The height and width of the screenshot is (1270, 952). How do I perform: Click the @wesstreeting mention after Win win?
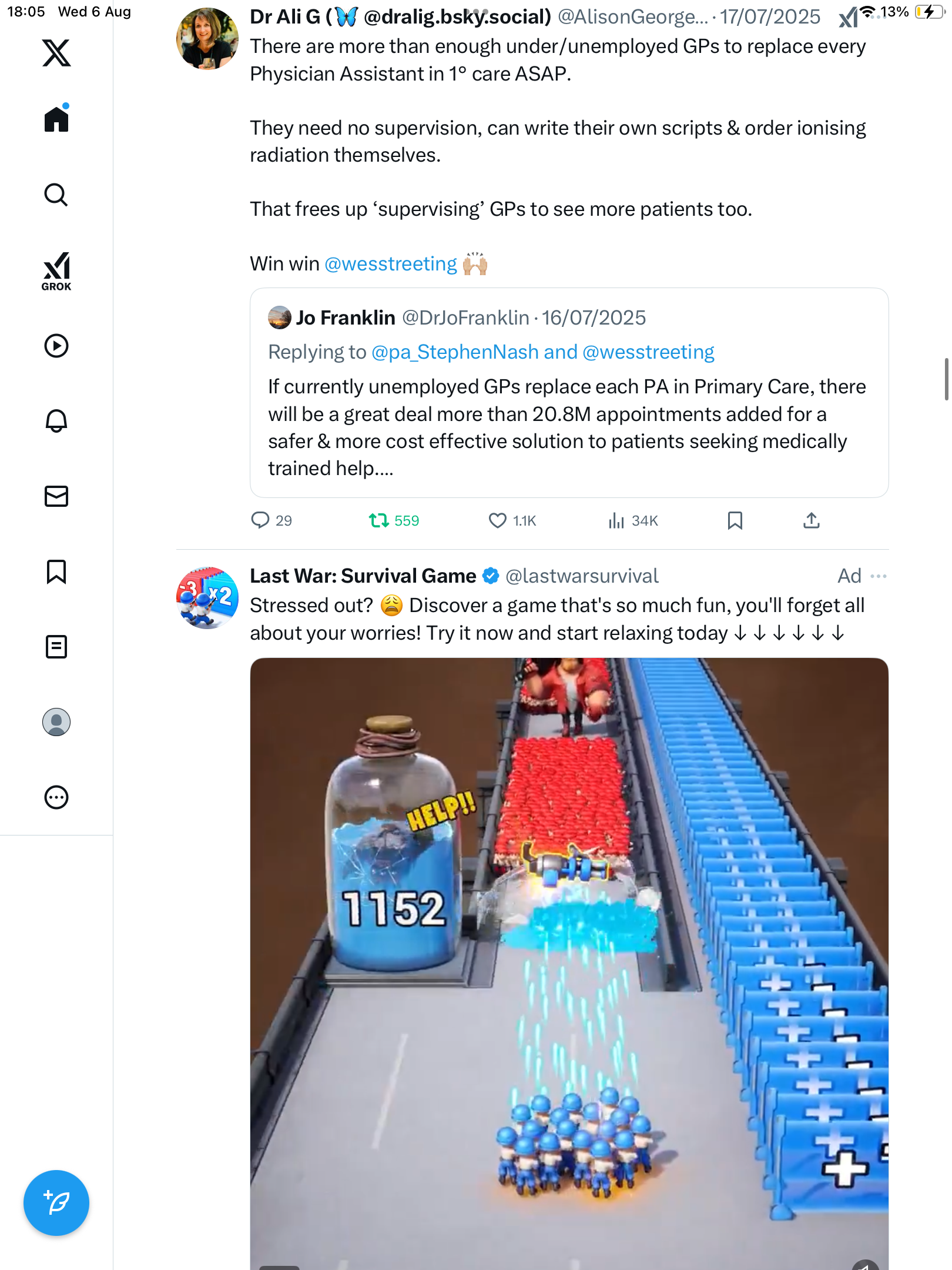click(391, 264)
